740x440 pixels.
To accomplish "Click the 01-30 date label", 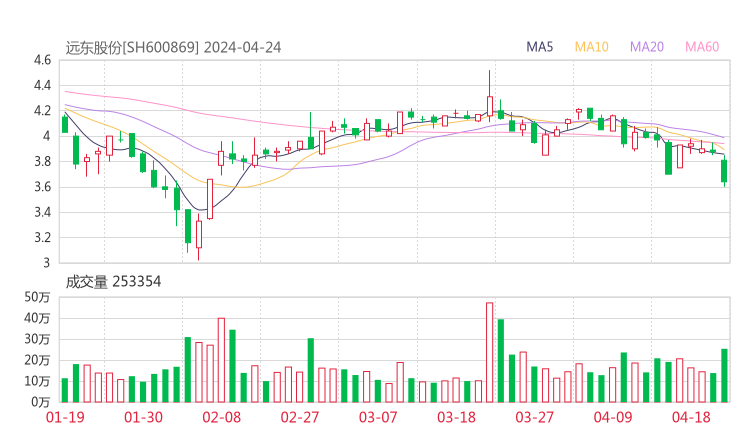I will (143, 417).
